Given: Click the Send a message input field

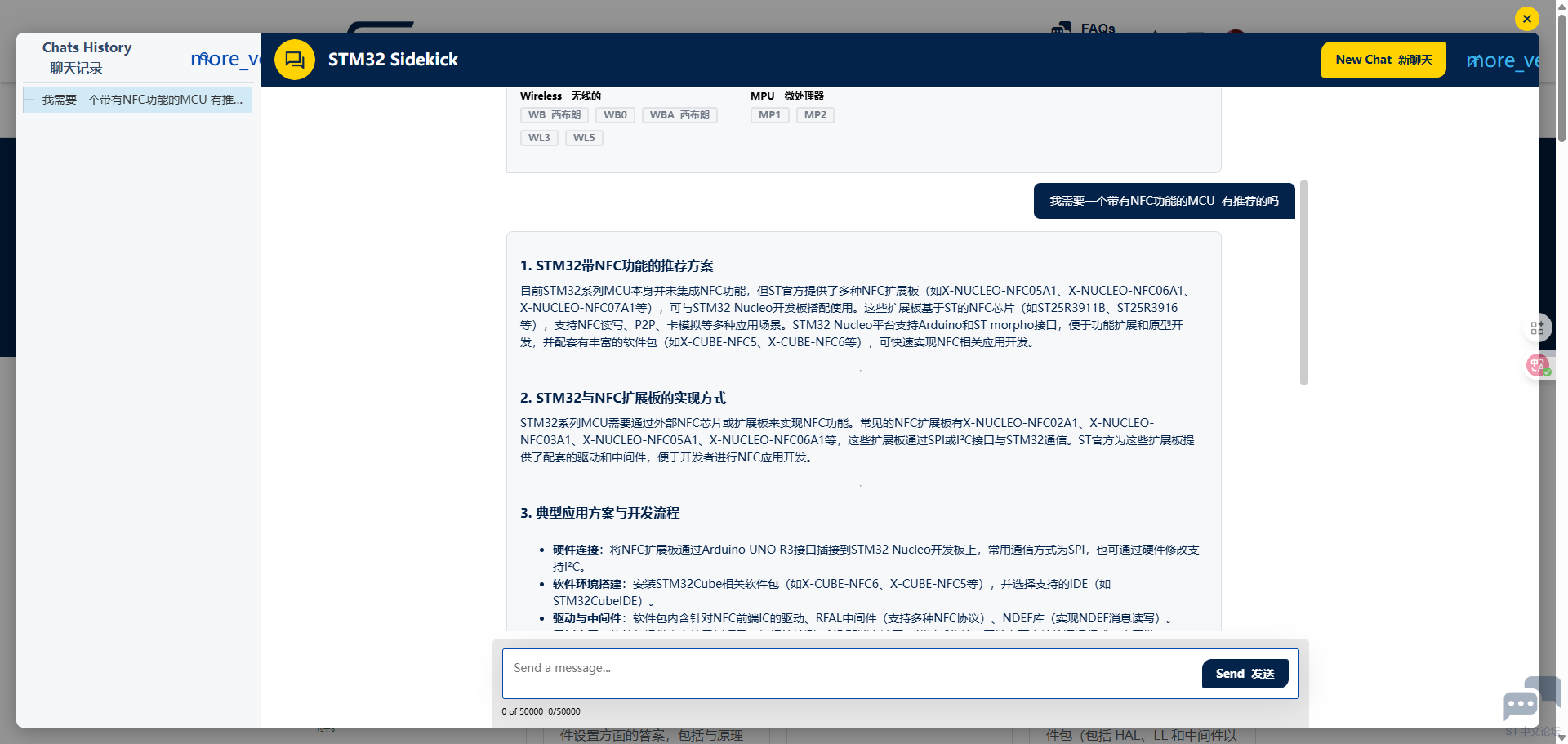Looking at the screenshot, I should click(x=849, y=673).
